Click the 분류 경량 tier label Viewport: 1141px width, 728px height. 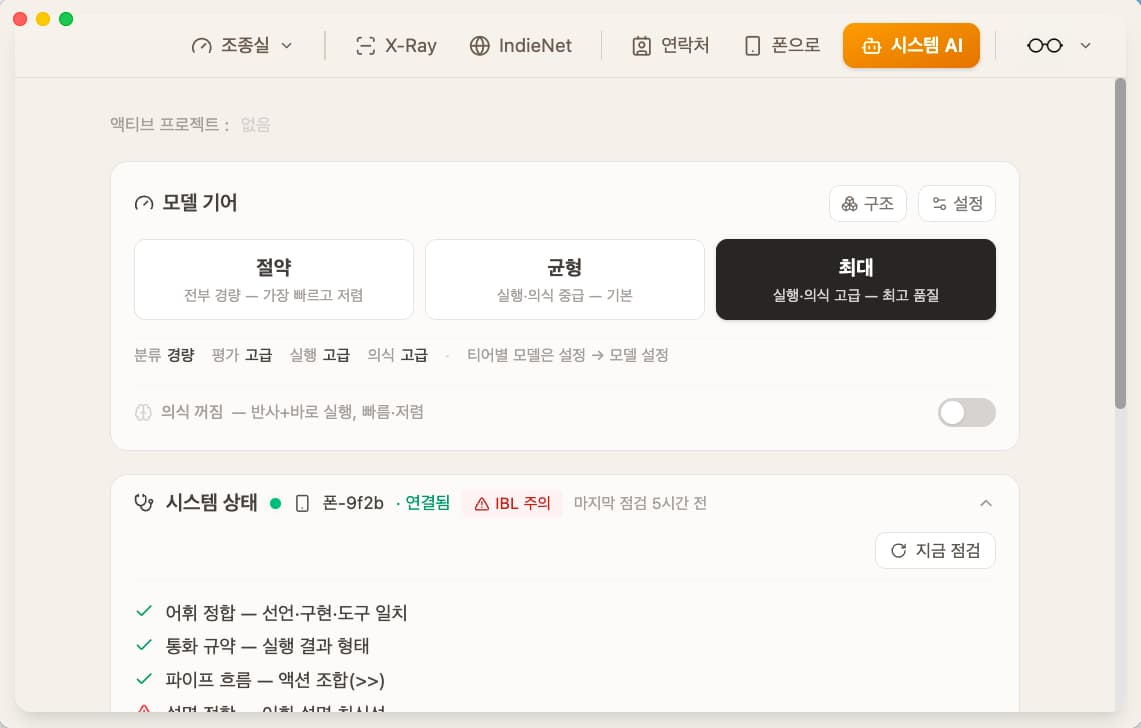tap(164, 355)
